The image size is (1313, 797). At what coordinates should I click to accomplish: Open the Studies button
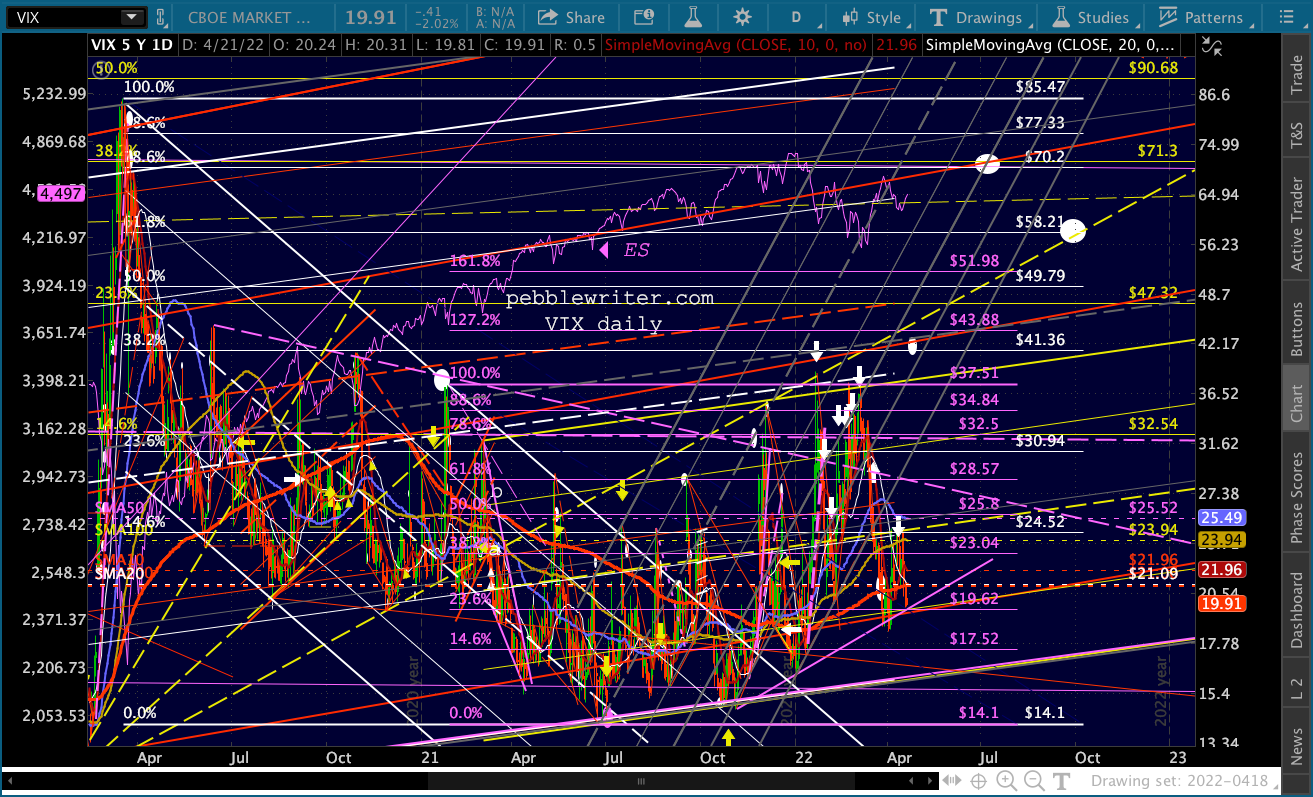point(1091,17)
